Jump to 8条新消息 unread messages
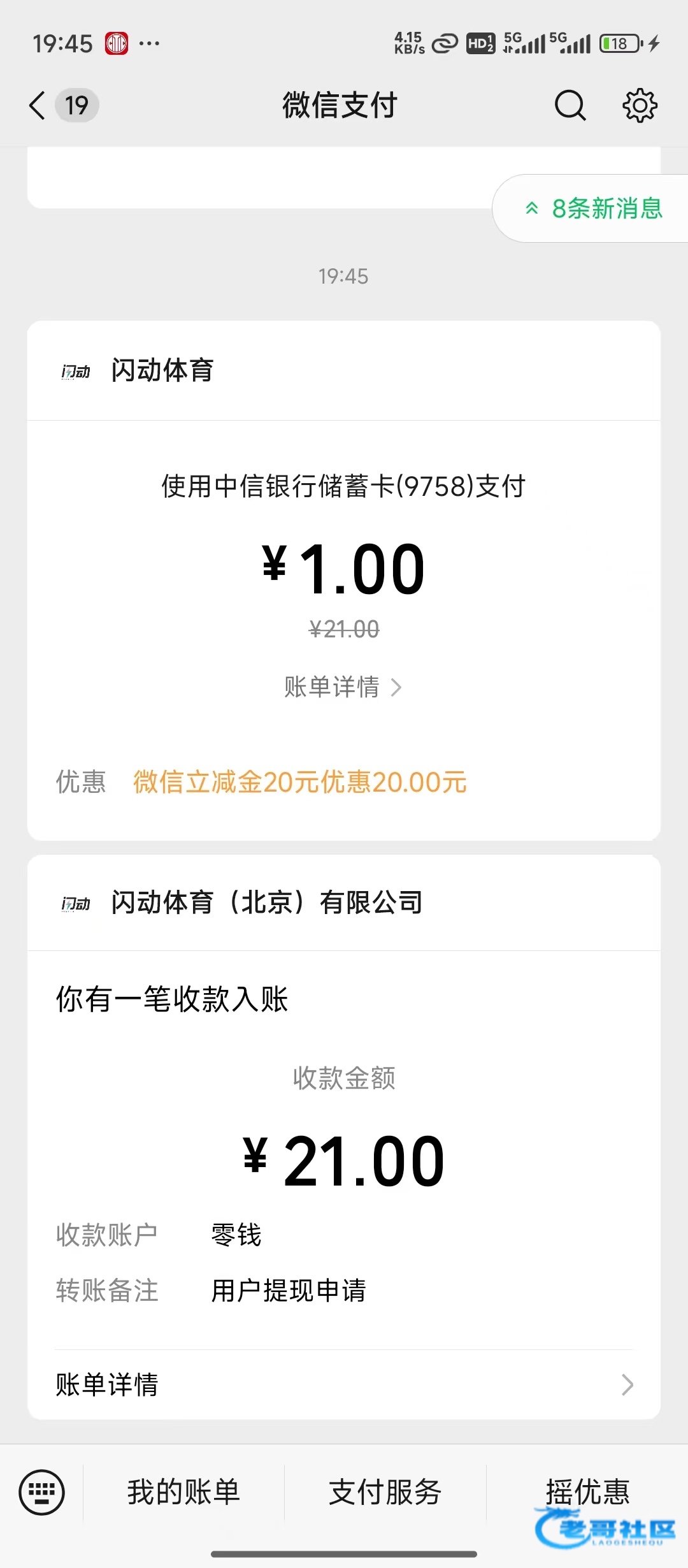 click(x=594, y=208)
